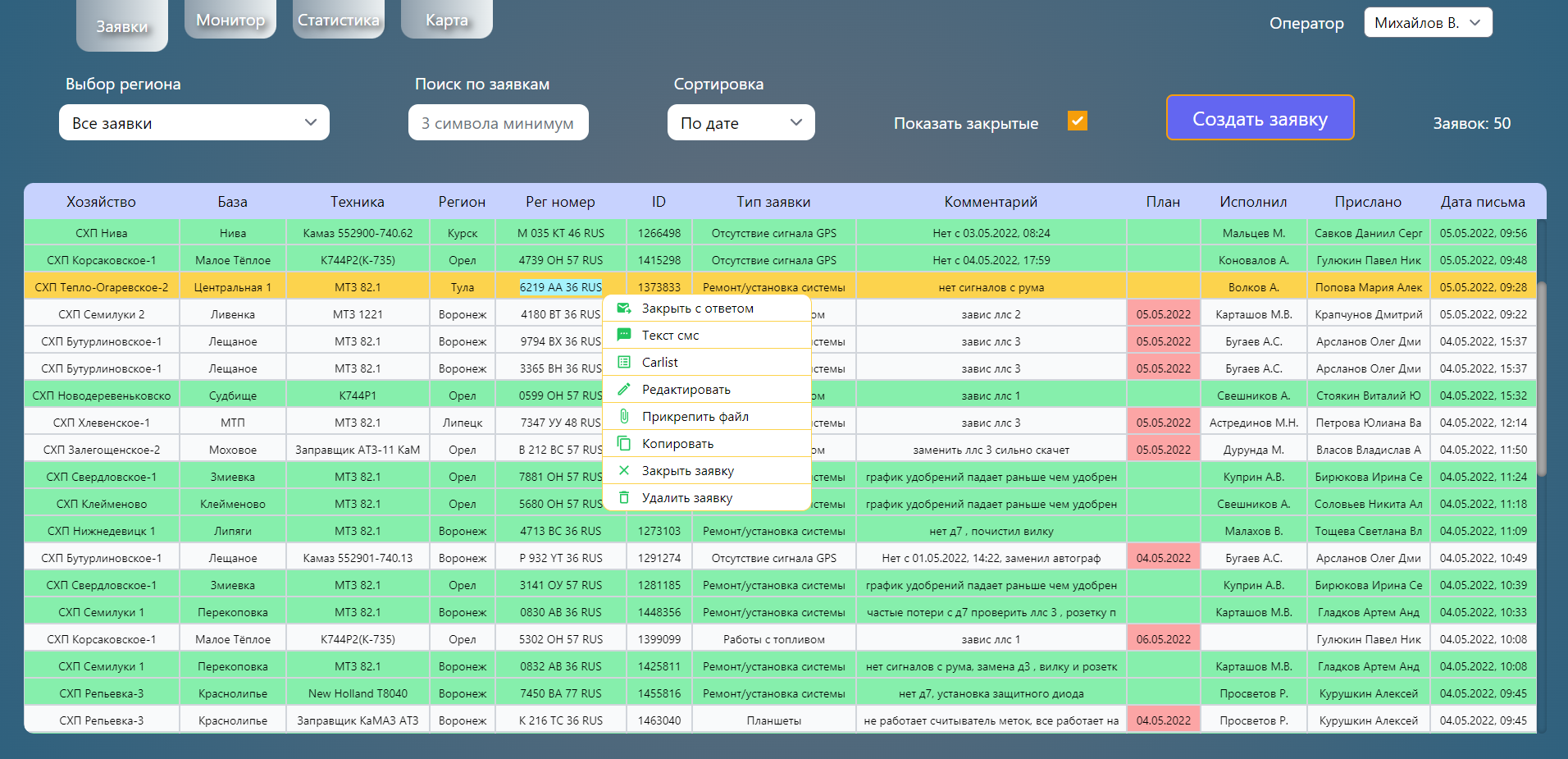Sort by clicking the 'Хозяйство' column header
Image resolution: width=1568 pixels, height=759 pixels.
click(101, 201)
